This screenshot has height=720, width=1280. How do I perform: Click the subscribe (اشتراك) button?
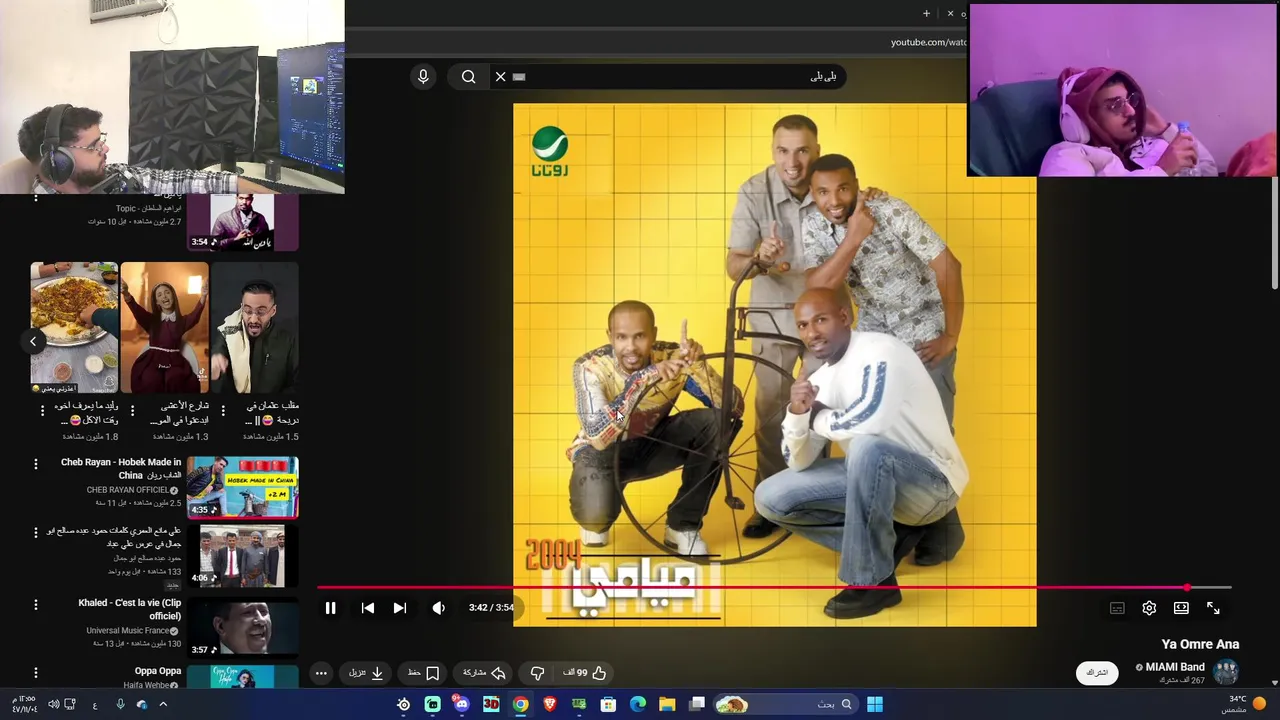point(1097,673)
